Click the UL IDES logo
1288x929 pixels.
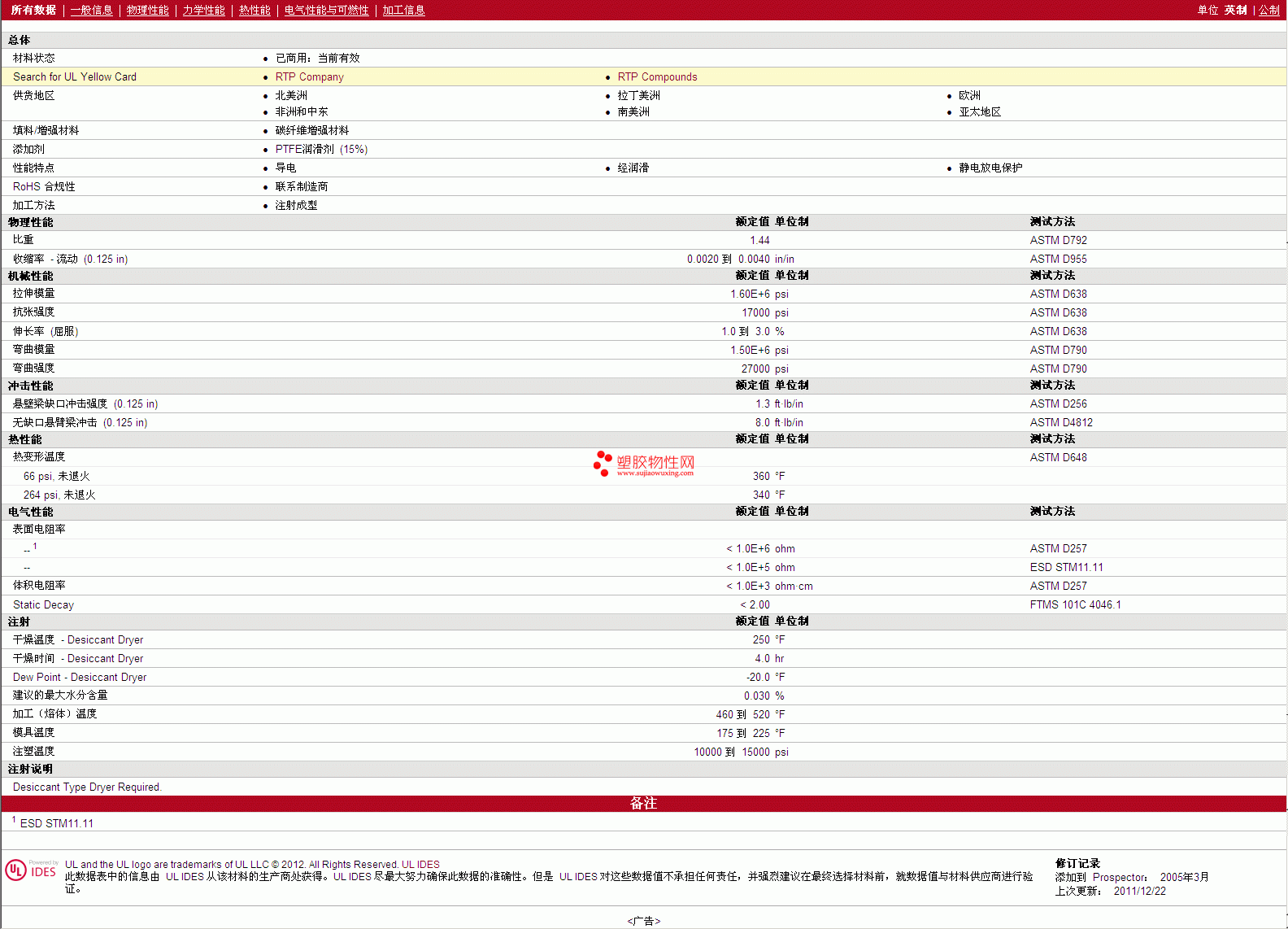coord(31,870)
